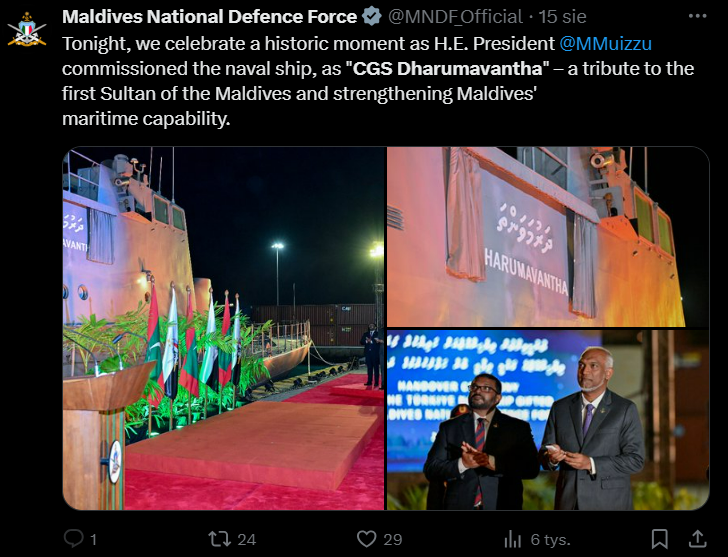The height and width of the screenshot is (557, 728).
Task: Click the MNDF profile avatar emblem
Action: pos(27,30)
